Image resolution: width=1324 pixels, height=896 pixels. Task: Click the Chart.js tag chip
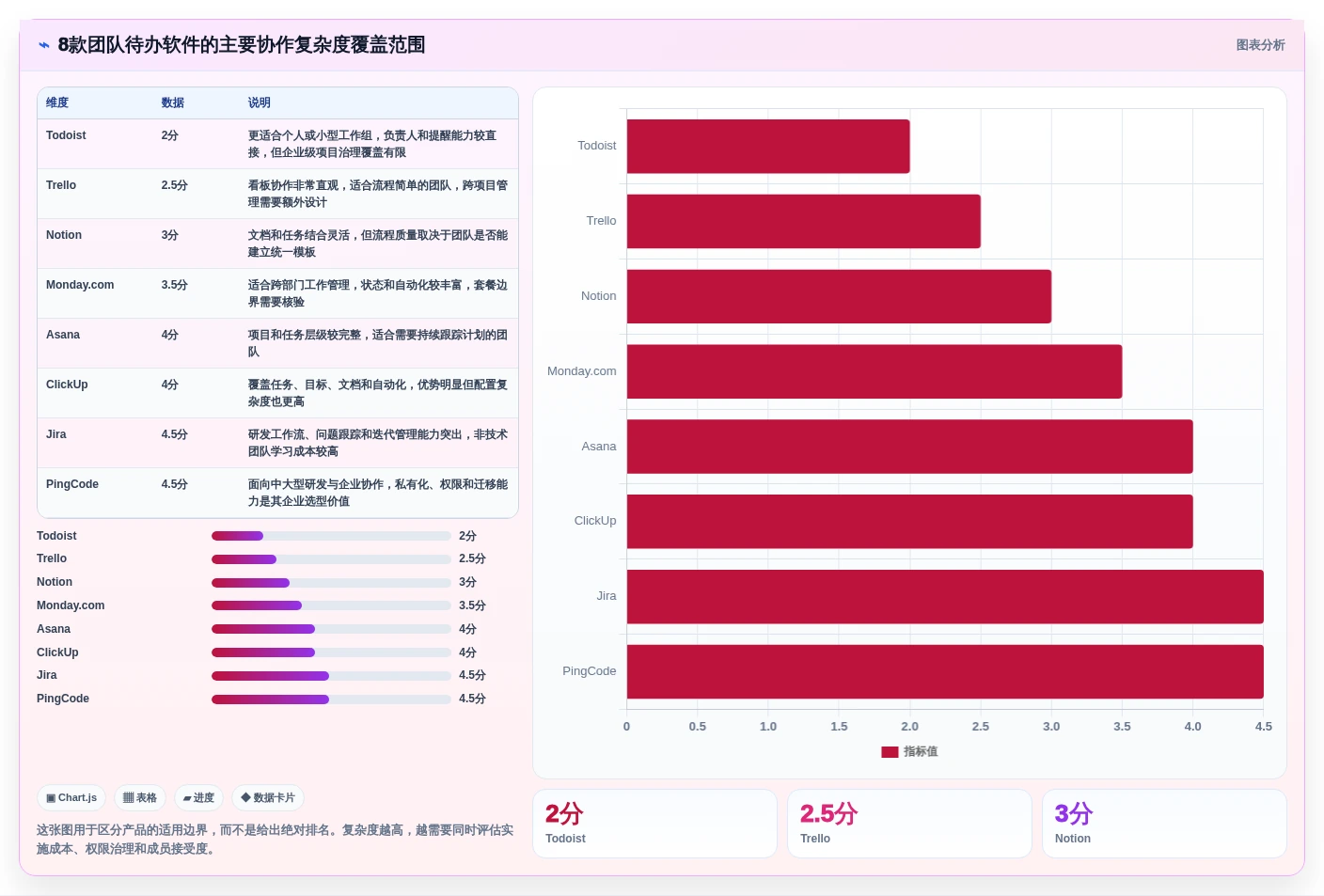71,797
